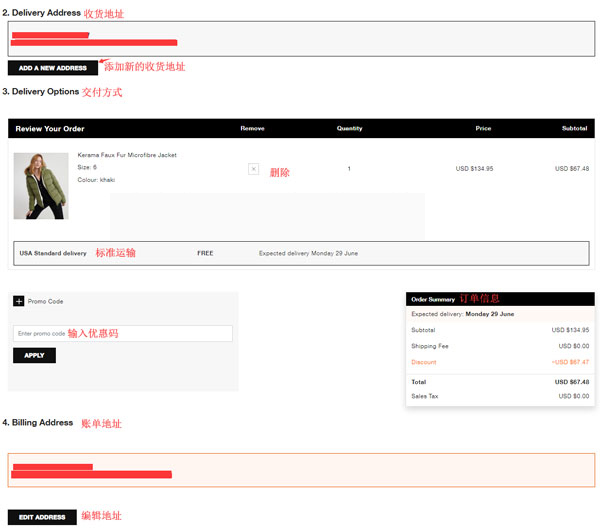Click the Billing Address section heading

click(38, 422)
